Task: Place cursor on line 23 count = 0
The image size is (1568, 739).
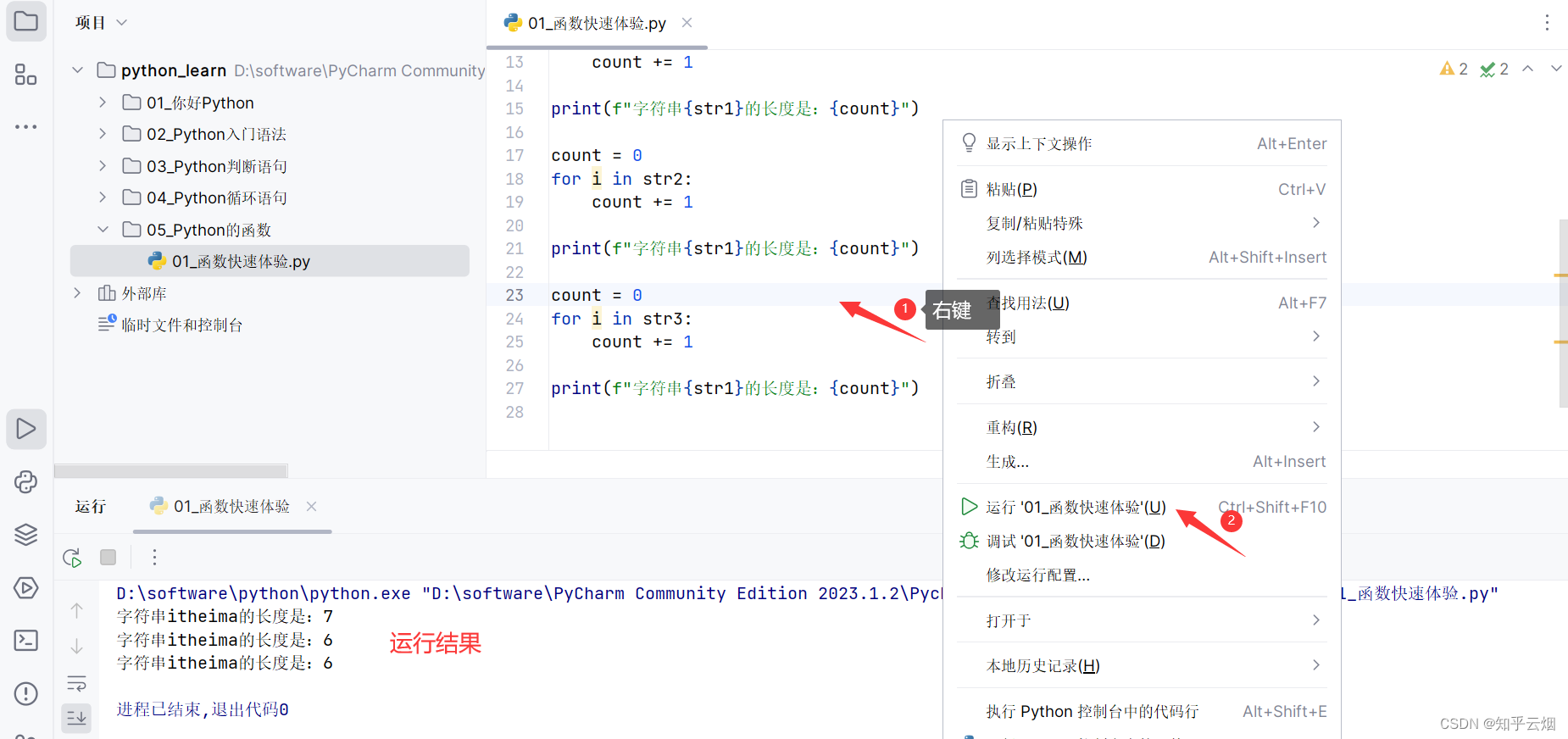Action: (597, 295)
